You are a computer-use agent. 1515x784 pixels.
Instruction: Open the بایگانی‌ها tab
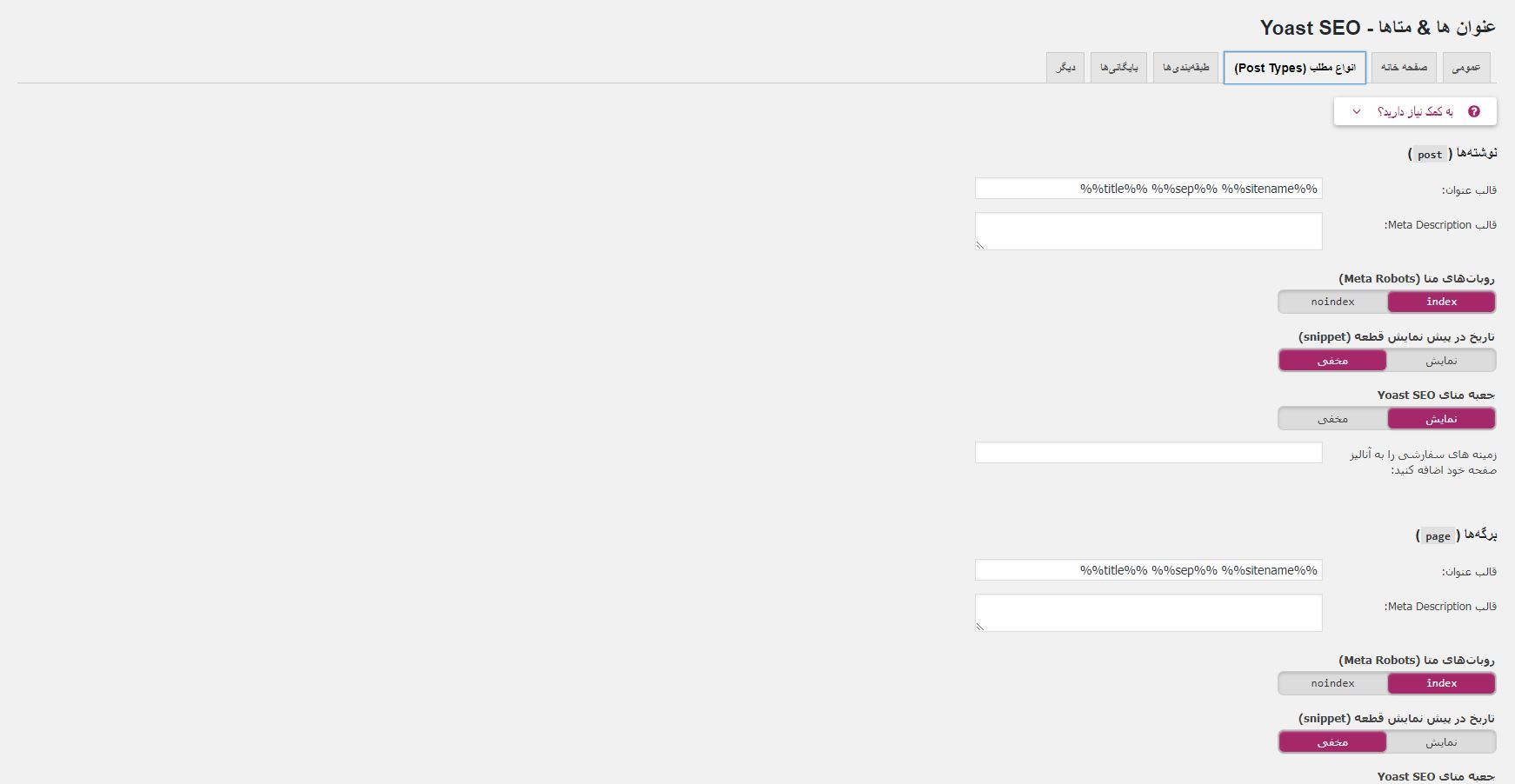coord(1118,68)
